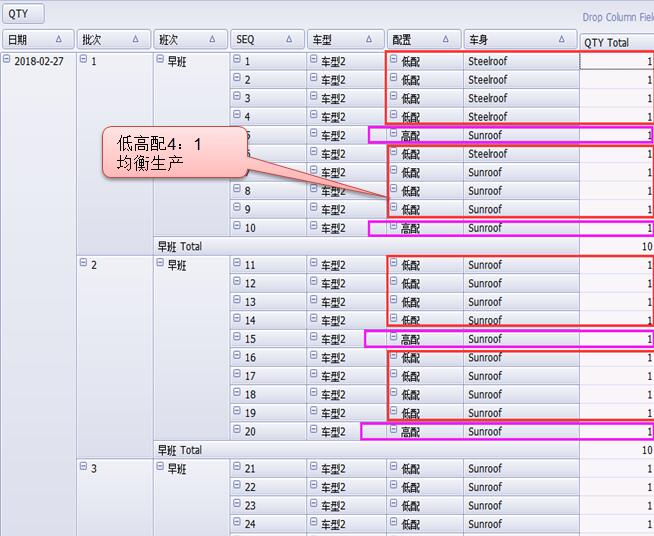Click sort arrow on 批次 header
Image resolution: width=654 pixels, height=536 pixels.
click(136, 40)
